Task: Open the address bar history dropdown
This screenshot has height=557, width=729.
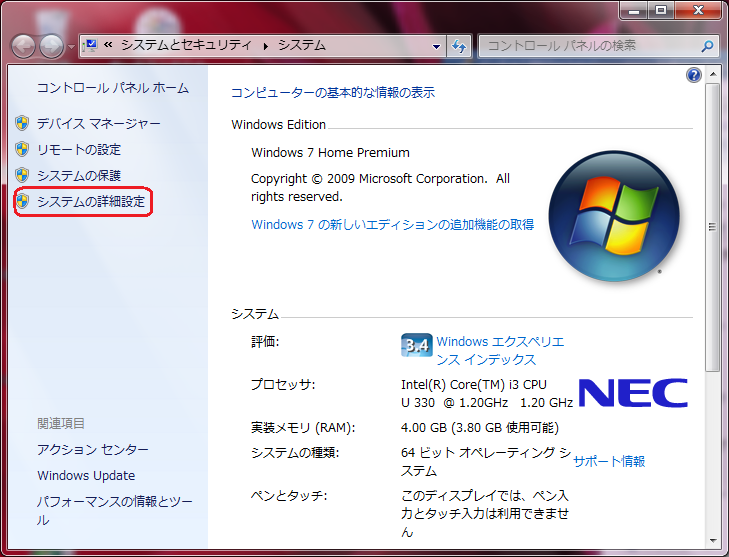Action: click(x=436, y=46)
